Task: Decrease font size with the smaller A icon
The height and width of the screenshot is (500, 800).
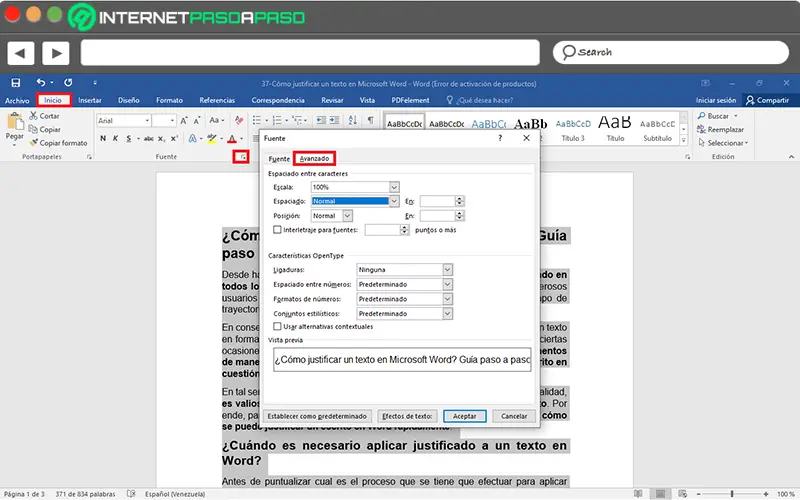Action: pyautogui.click(x=196, y=120)
